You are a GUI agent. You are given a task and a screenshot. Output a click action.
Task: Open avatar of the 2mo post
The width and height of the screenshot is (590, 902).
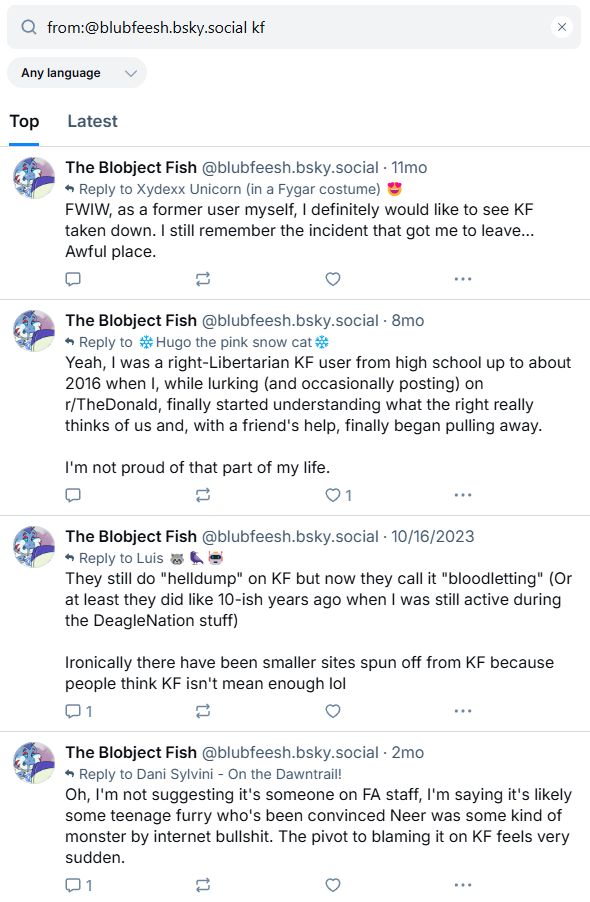click(34, 763)
